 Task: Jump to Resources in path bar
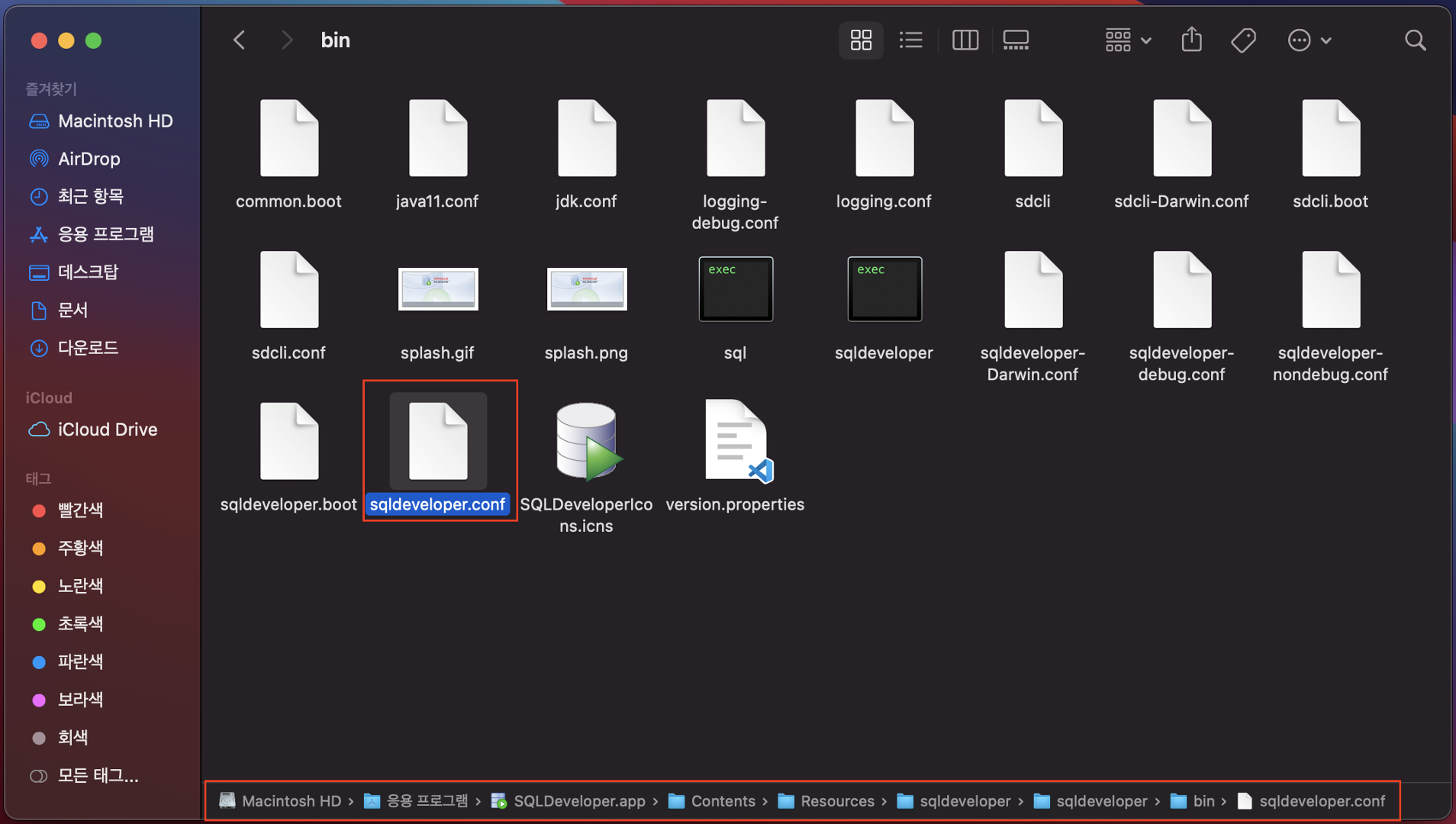tap(826, 801)
